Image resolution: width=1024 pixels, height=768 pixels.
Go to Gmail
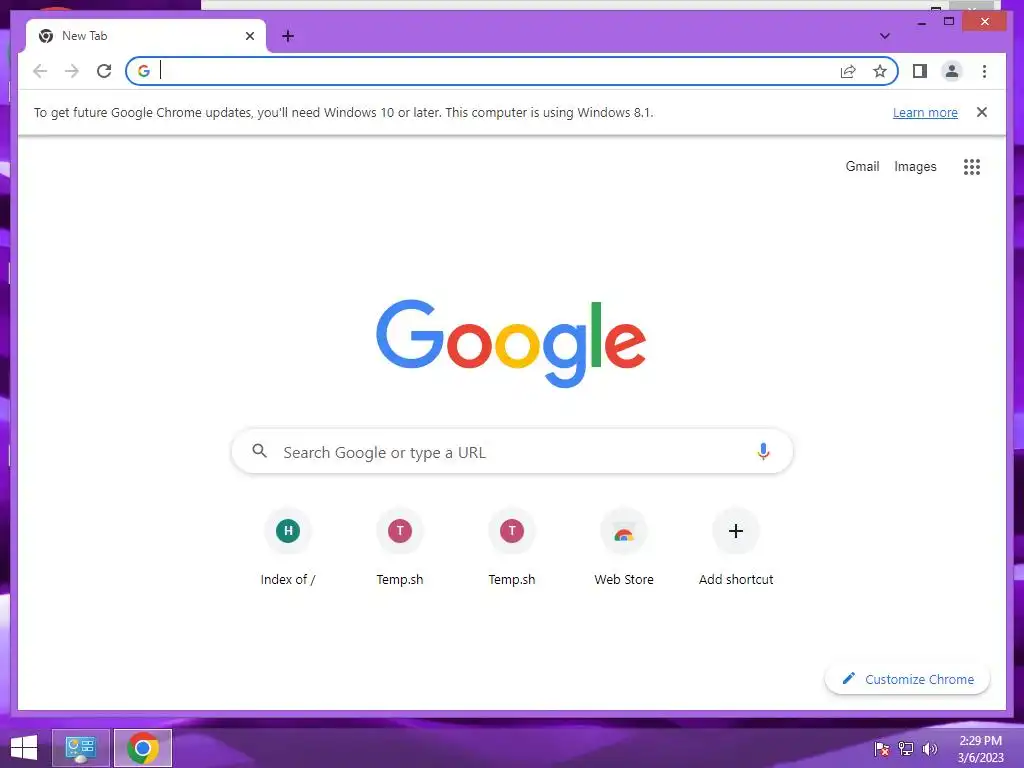click(862, 167)
